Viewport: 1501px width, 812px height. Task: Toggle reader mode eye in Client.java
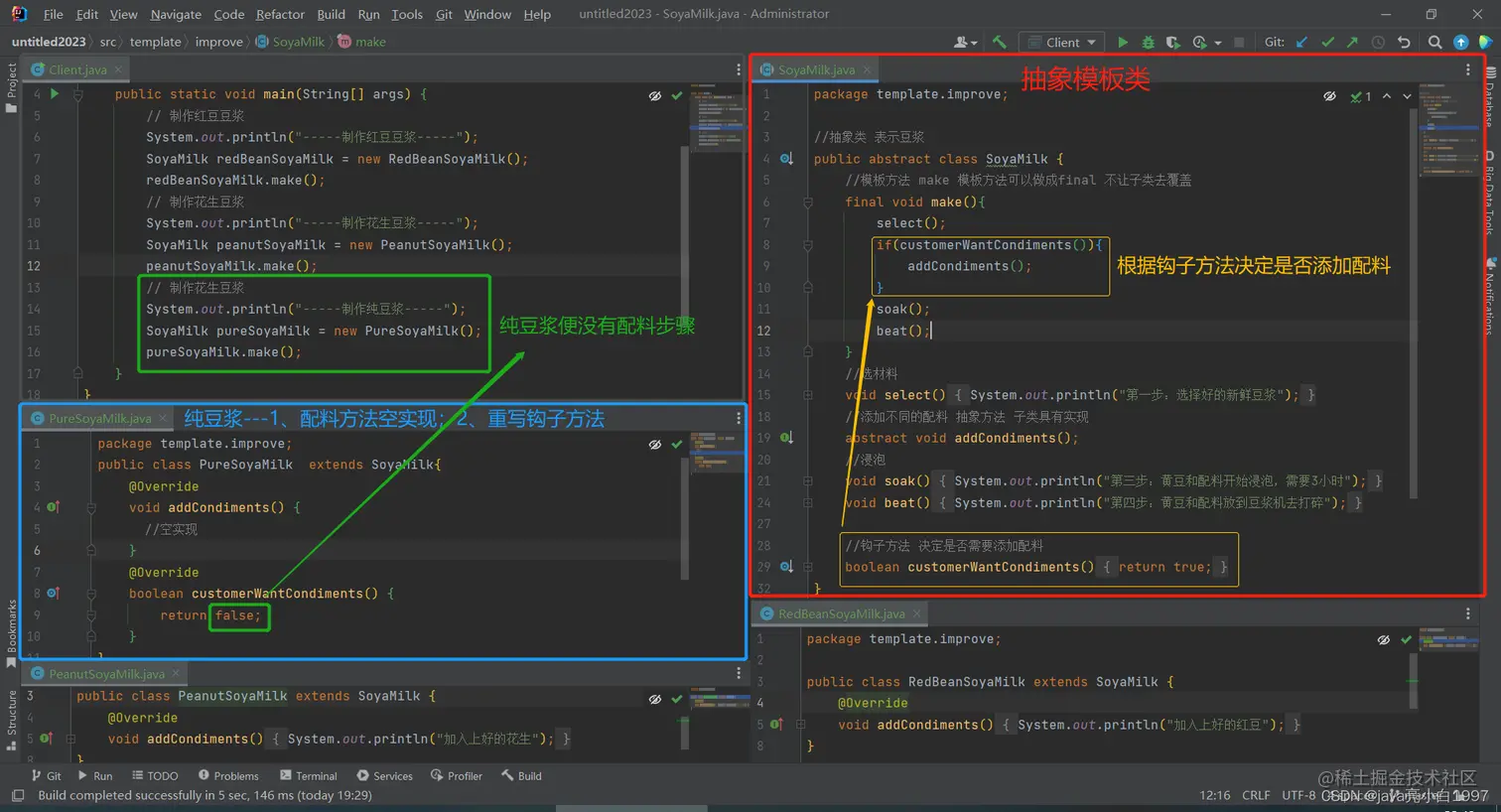(x=655, y=96)
